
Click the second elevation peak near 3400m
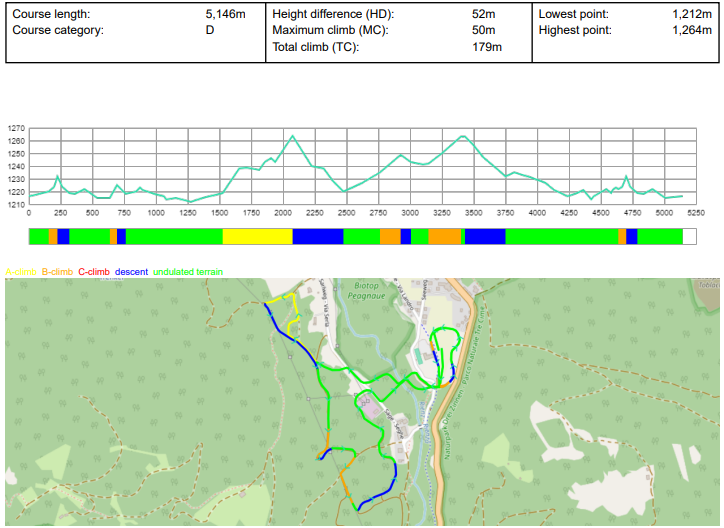tap(462, 137)
